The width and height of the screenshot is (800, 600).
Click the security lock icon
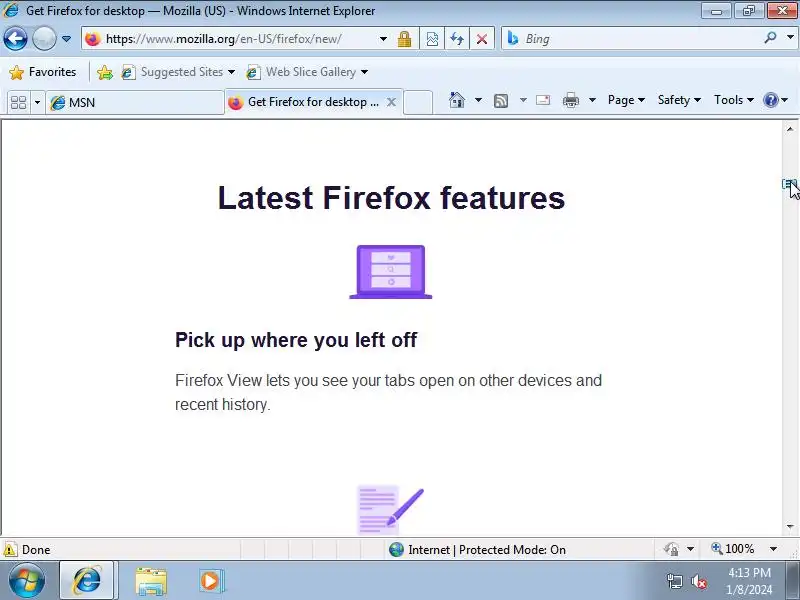(405, 39)
